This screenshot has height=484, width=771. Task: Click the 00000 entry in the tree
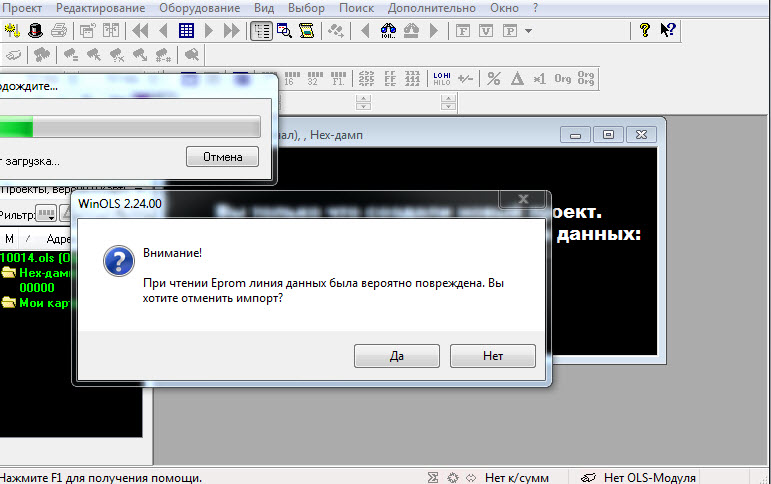(x=37, y=288)
